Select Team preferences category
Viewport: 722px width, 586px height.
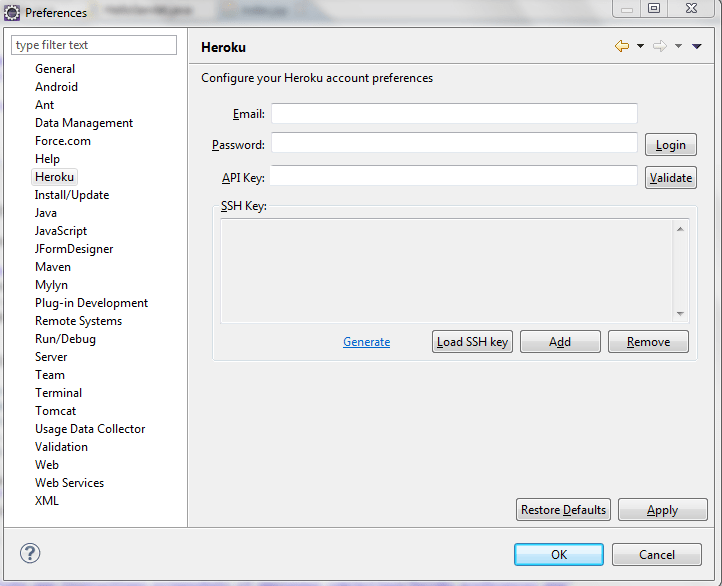50,375
